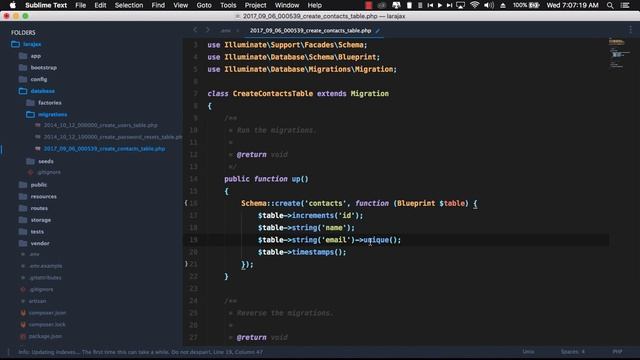The image size is (640, 360).
Task: Open the Find menu
Action: click(158, 5)
